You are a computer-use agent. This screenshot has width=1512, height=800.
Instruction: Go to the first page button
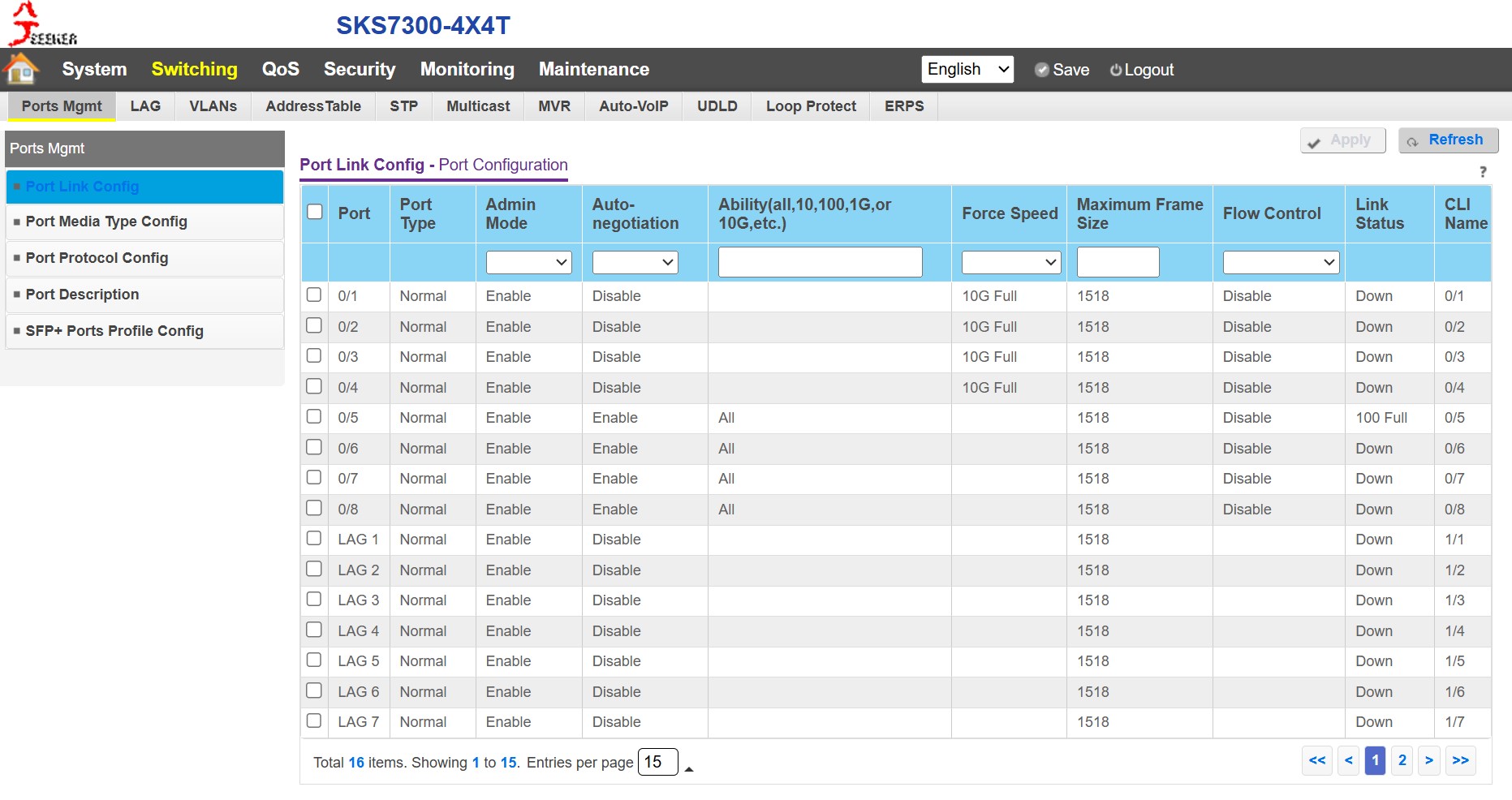coord(1317,760)
